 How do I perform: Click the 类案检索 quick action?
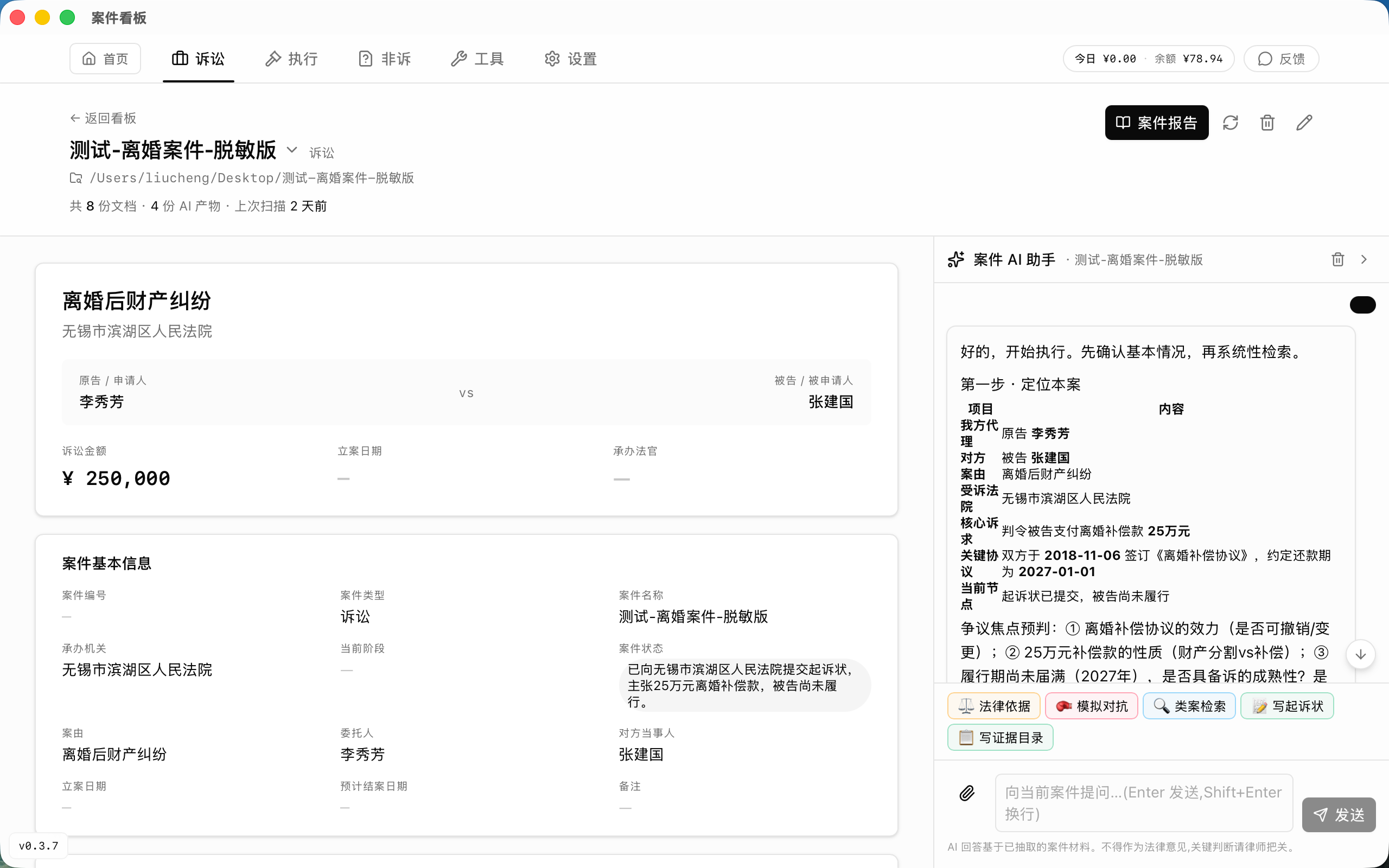click(1189, 706)
